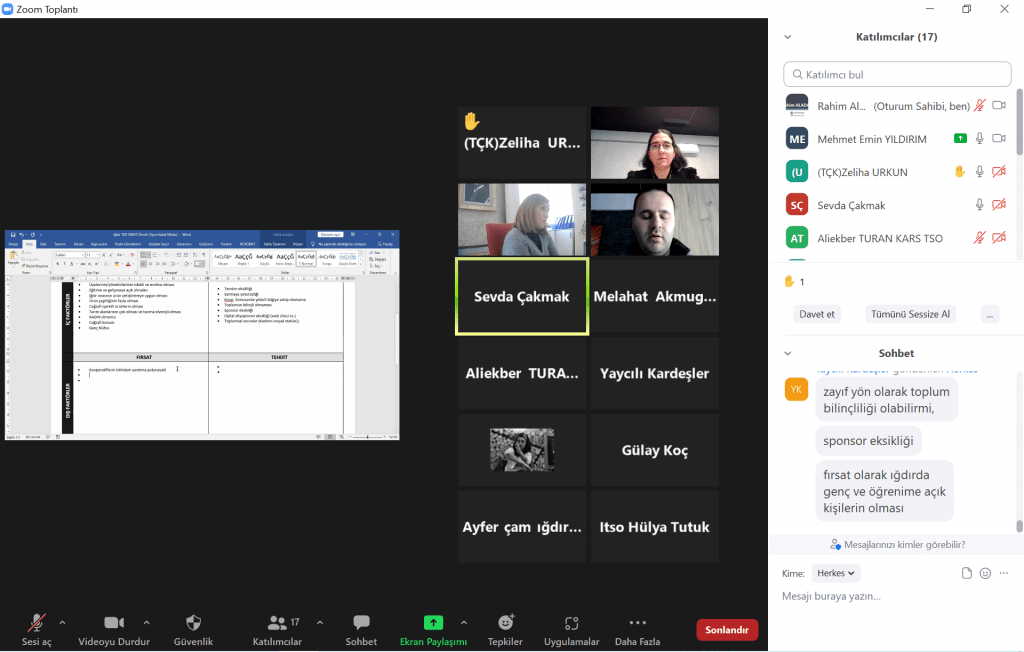Open the Tepkiler reactions icon

[x=505, y=623]
